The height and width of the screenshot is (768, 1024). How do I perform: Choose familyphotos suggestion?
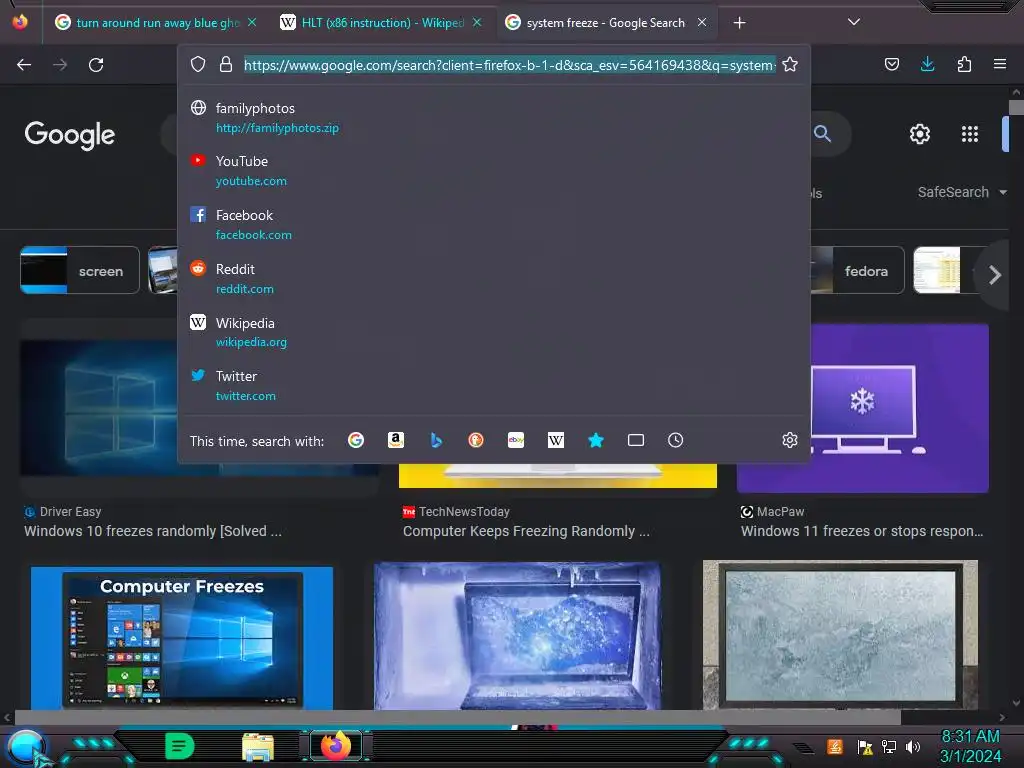coord(494,118)
